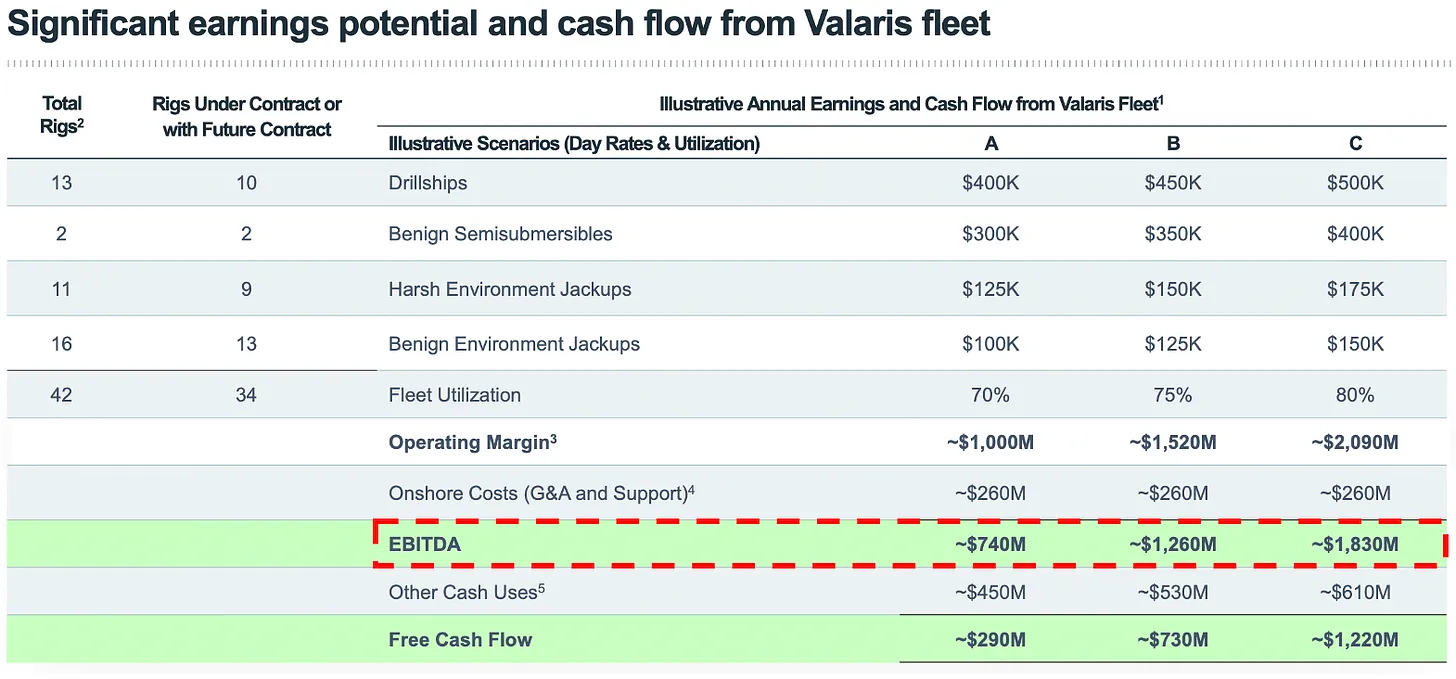1456x679 pixels.
Task: Click the Benign Semisubmersibles row label
Action: coord(500,234)
